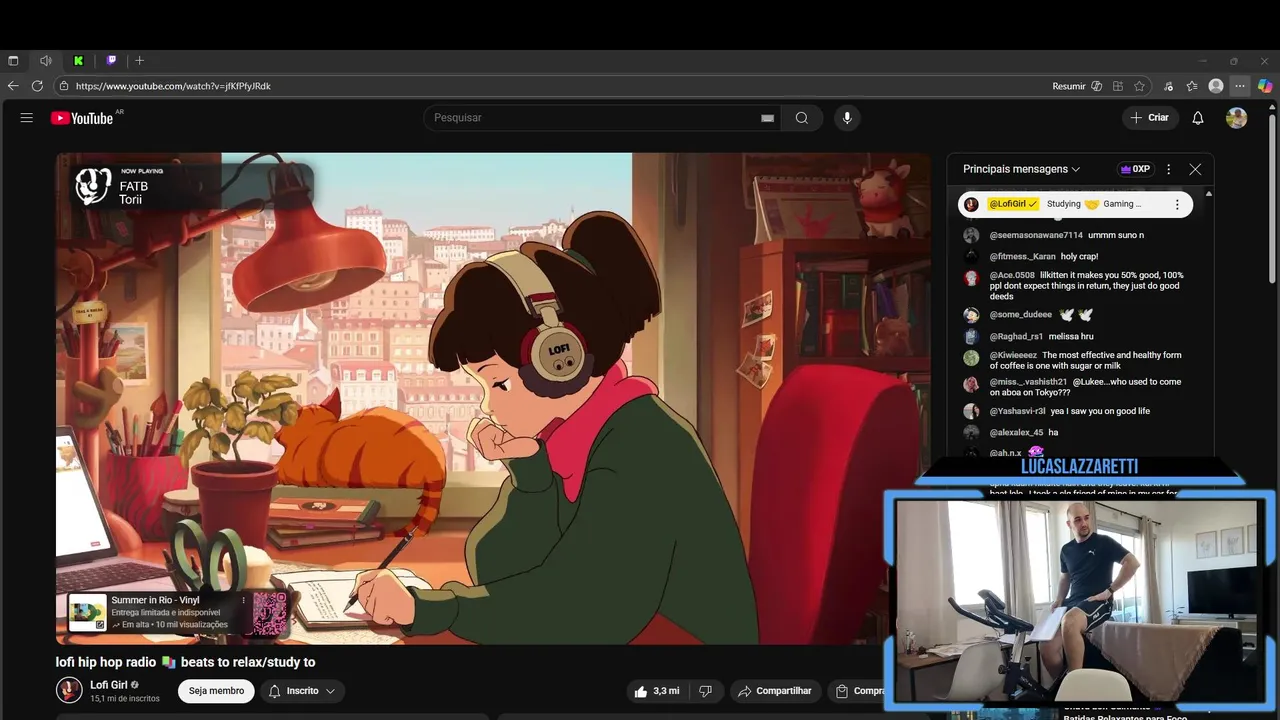The height and width of the screenshot is (720, 1280).
Task: Switch to the green K browser tab
Action: [x=78, y=61]
